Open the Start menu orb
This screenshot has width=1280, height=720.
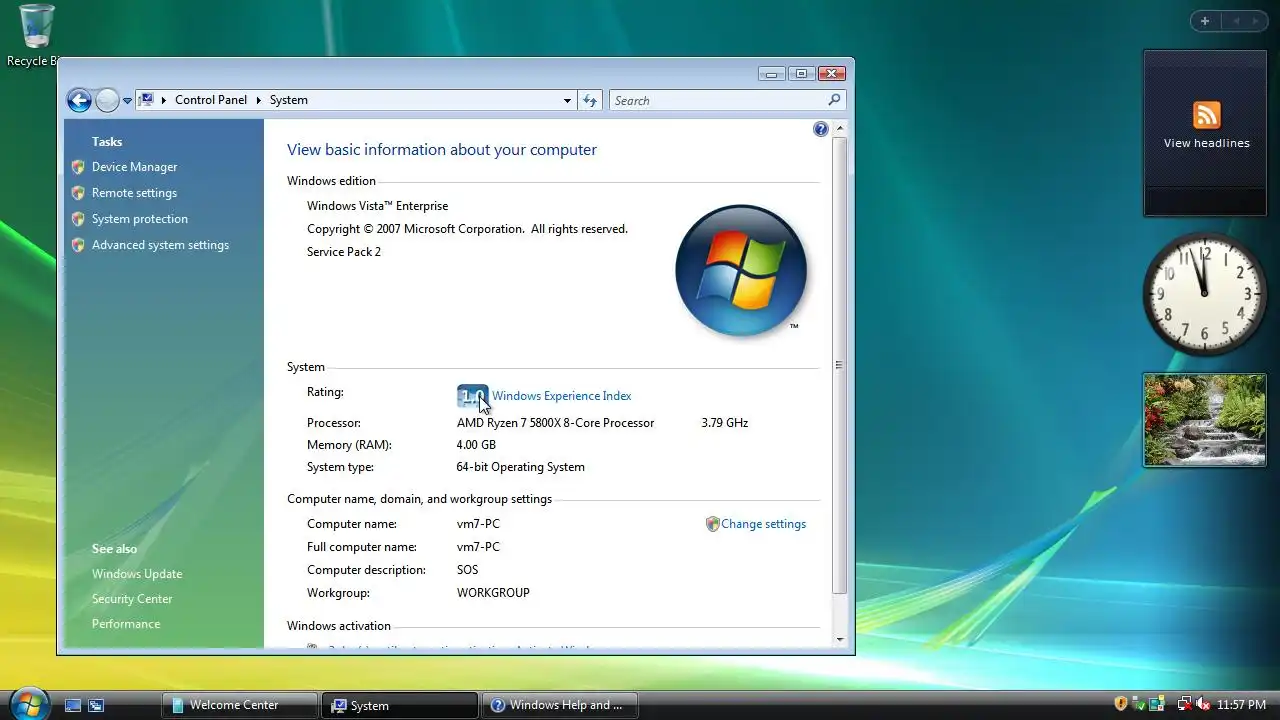(x=28, y=703)
